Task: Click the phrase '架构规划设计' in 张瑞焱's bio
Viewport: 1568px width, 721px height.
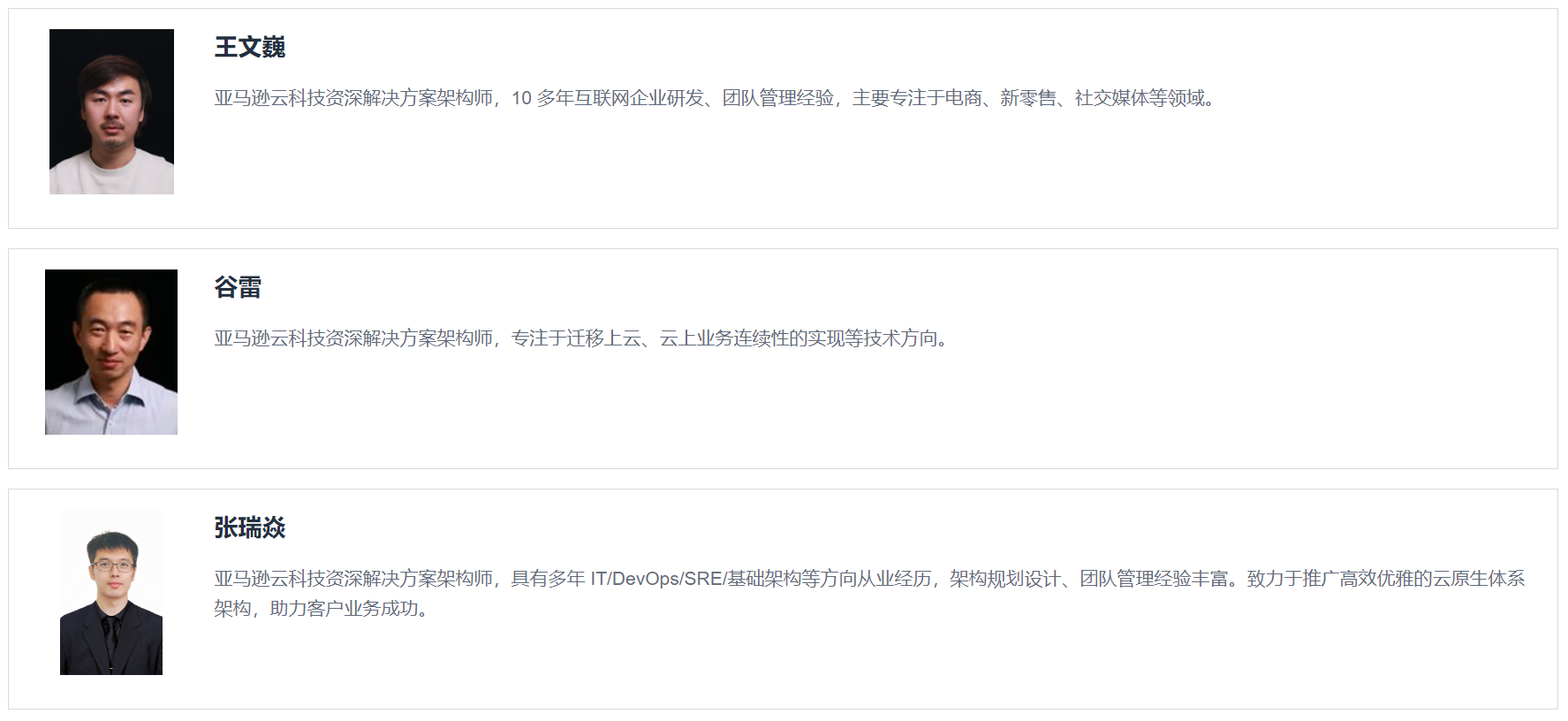Action: (x=1005, y=579)
